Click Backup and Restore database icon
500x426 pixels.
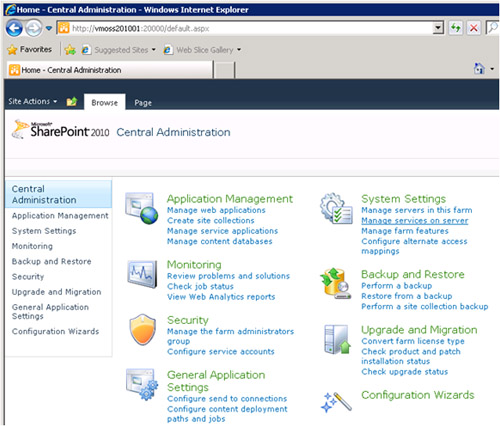pos(336,283)
